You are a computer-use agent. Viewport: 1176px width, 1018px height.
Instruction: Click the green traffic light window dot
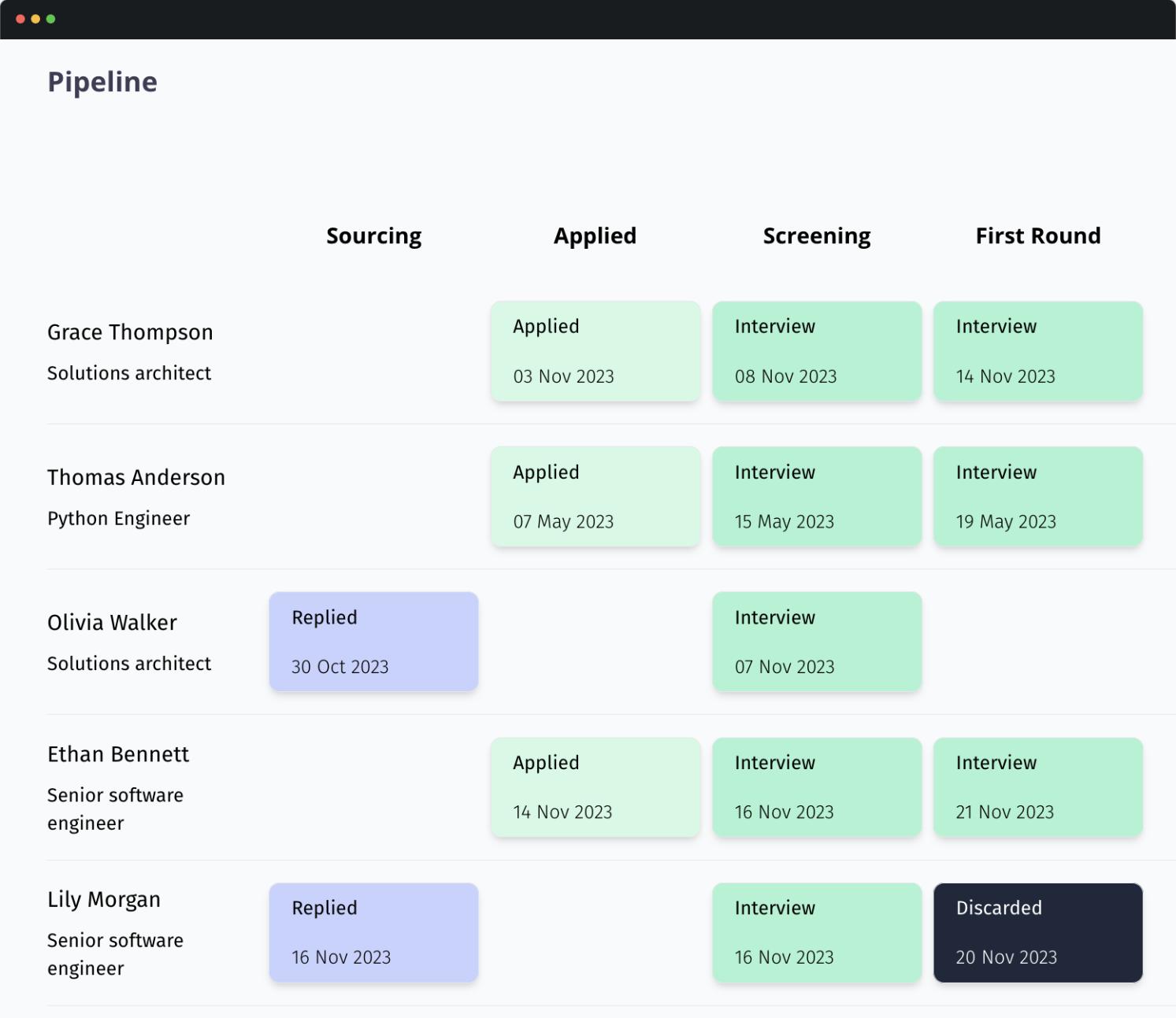point(50,18)
